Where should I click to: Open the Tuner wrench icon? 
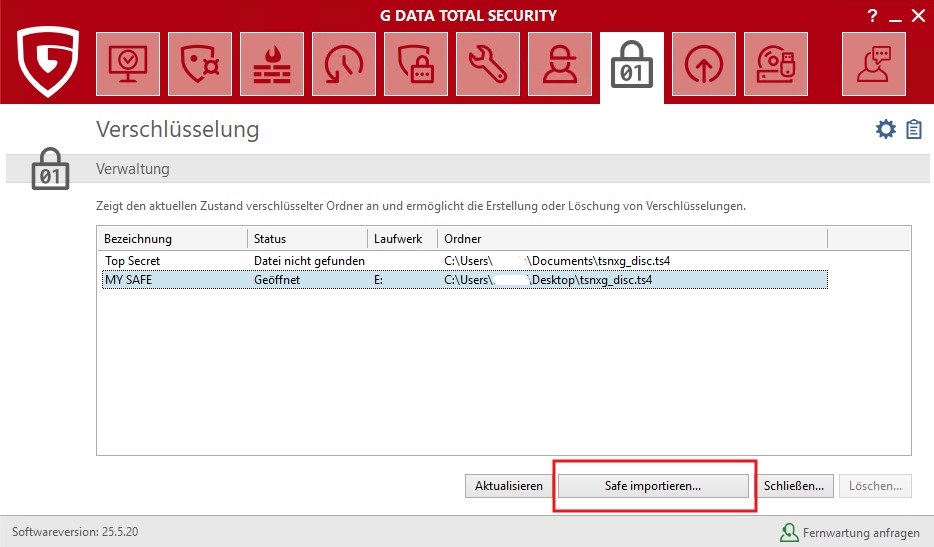tap(488, 64)
